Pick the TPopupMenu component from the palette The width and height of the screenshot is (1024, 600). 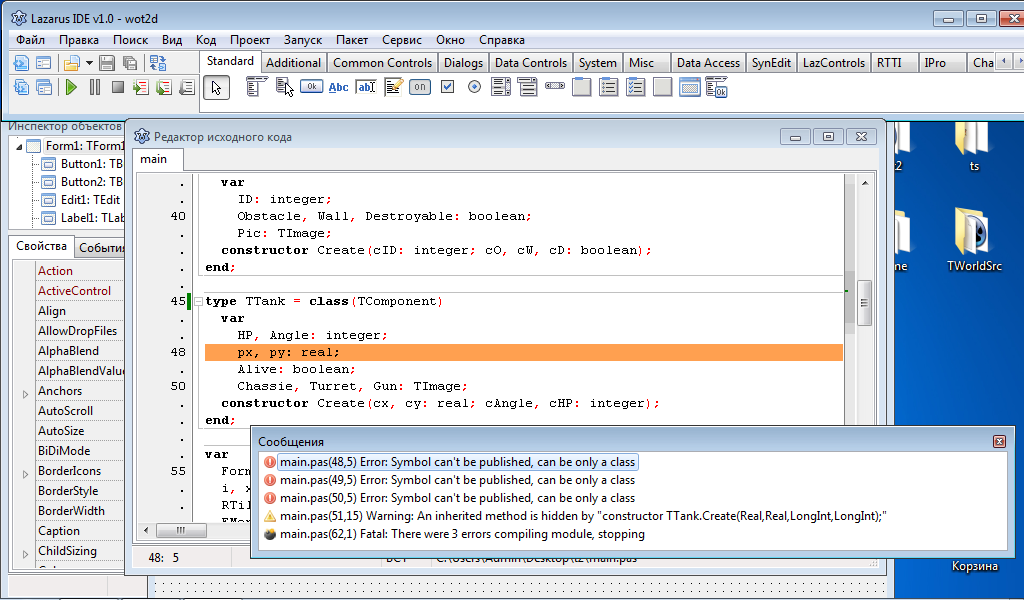[x=284, y=87]
